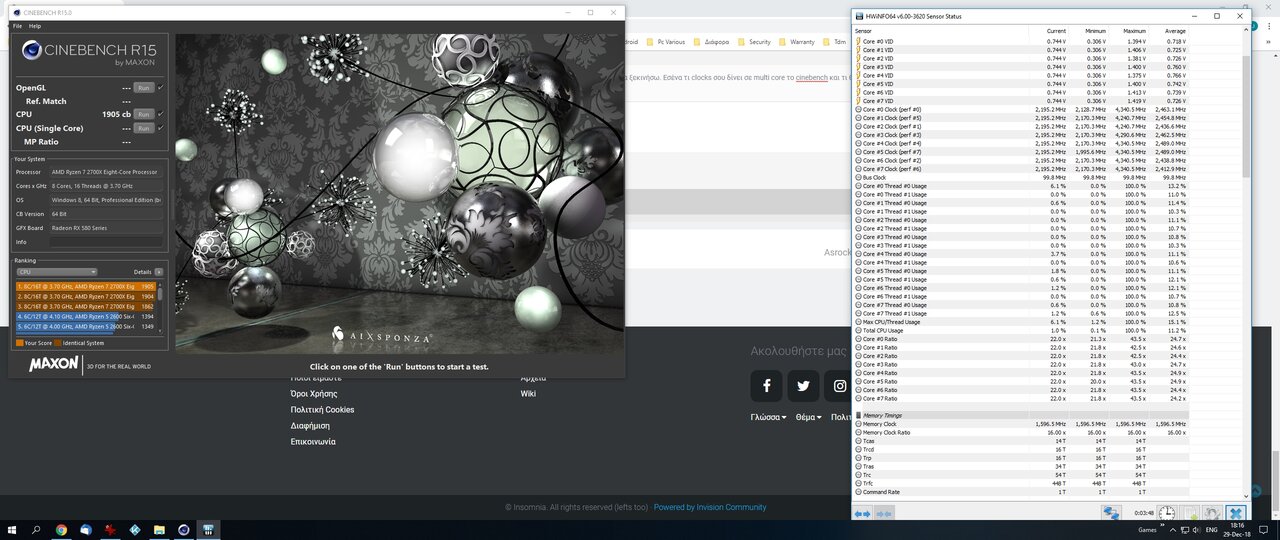This screenshot has width=1280, height=540.
Task: Switch to Cinebench in the taskbar
Action: [x=184, y=529]
